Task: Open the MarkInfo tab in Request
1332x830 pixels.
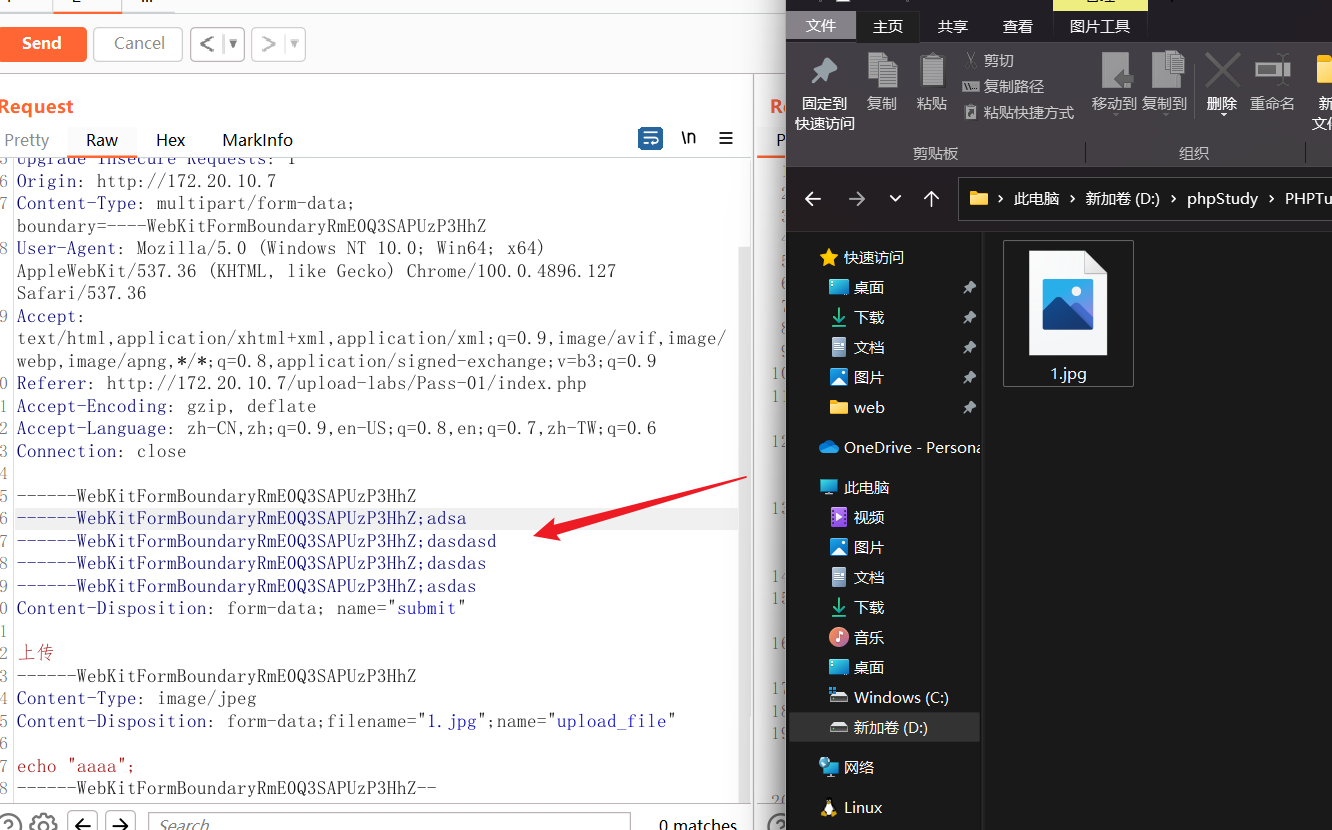Action: (258, 140)
